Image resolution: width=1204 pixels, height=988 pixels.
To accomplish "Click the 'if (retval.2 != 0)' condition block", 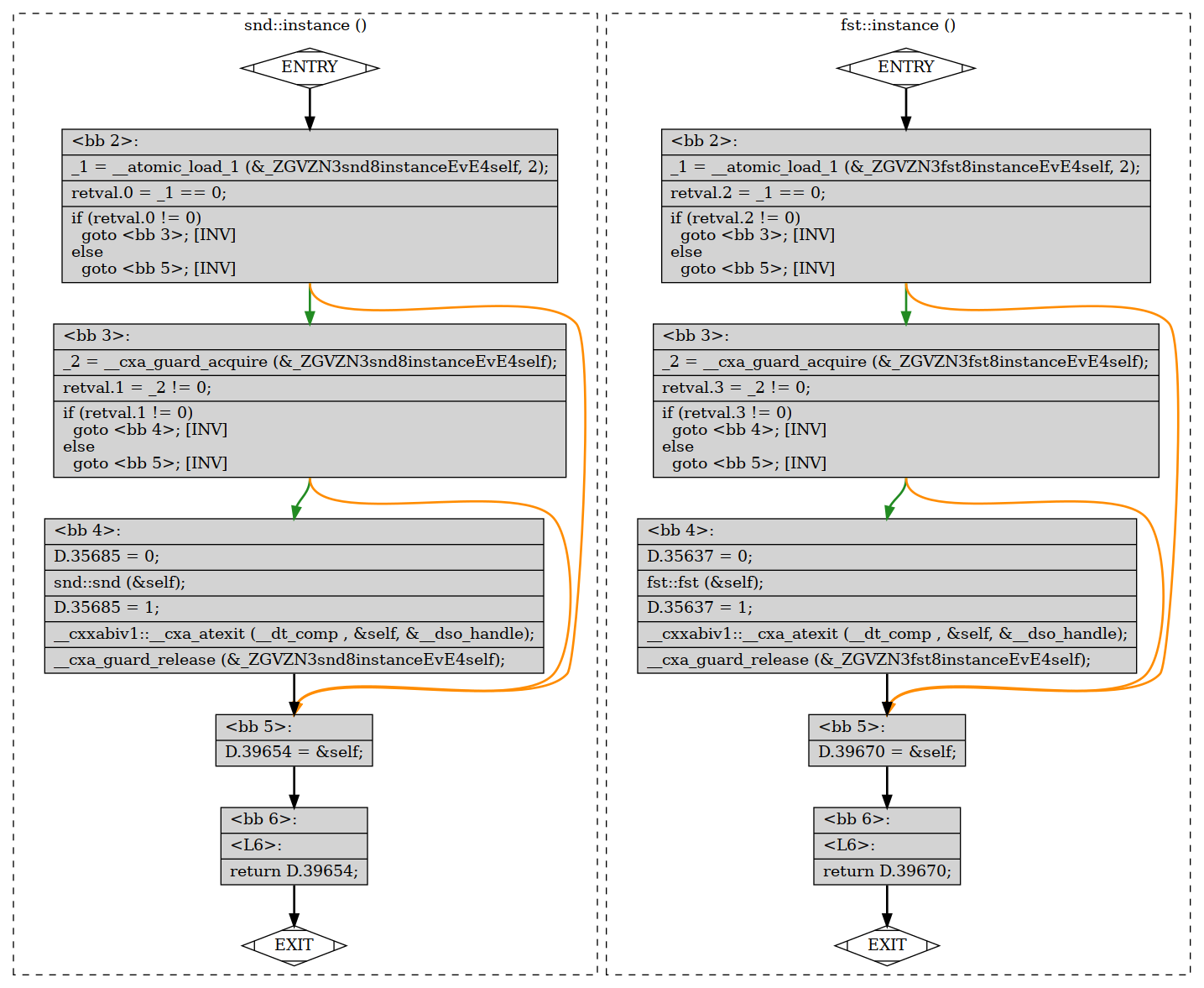I will pos(906,243).
